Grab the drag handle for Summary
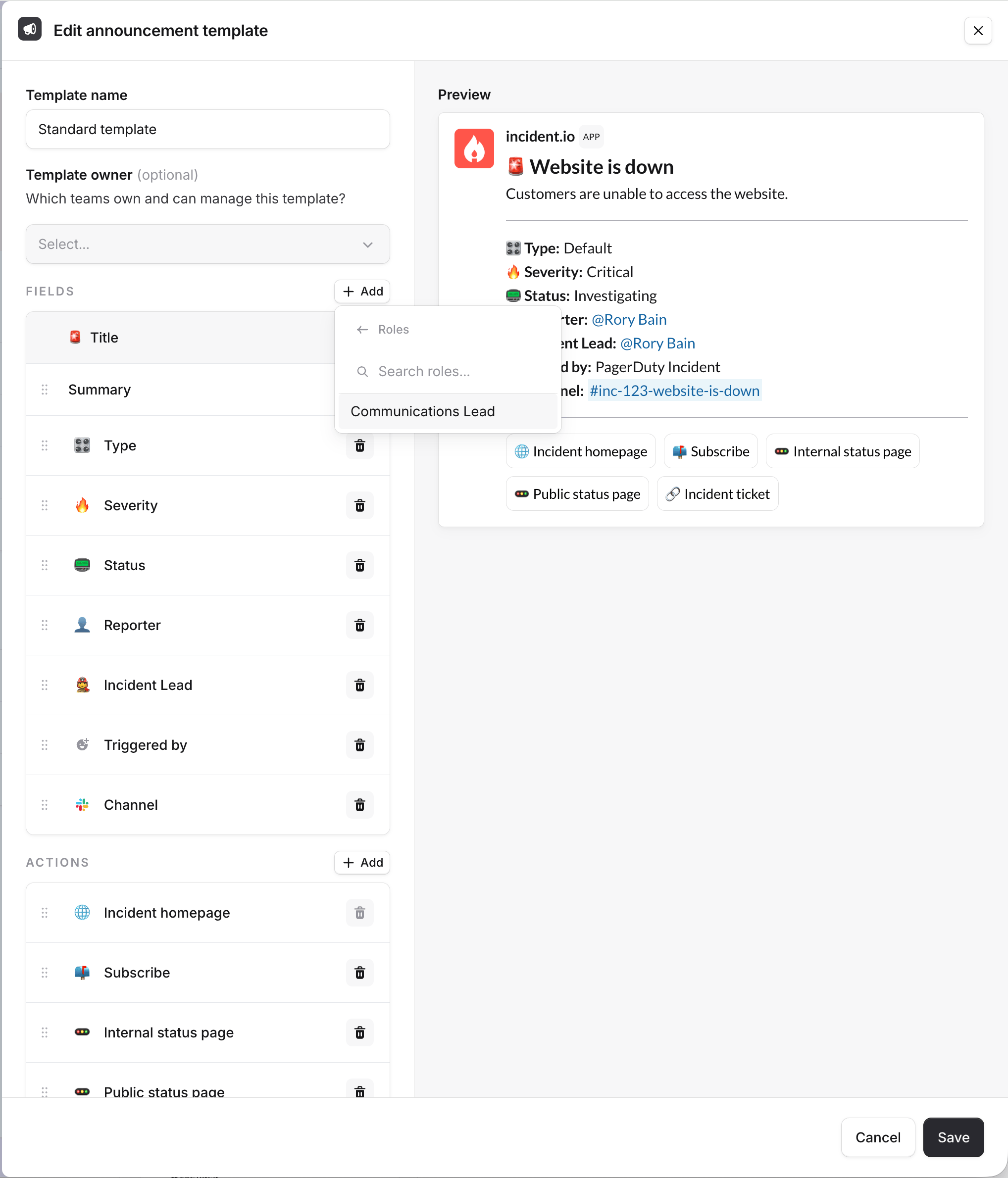Screen dimensions: 1008x1178 [45, 390]
